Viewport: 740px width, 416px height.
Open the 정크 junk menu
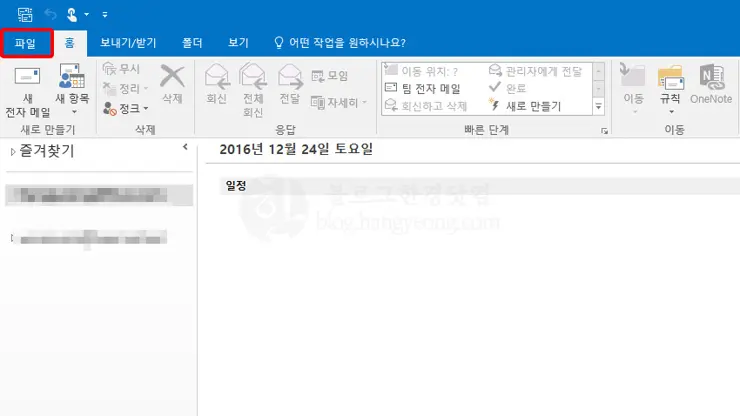(x=126, y=109)
